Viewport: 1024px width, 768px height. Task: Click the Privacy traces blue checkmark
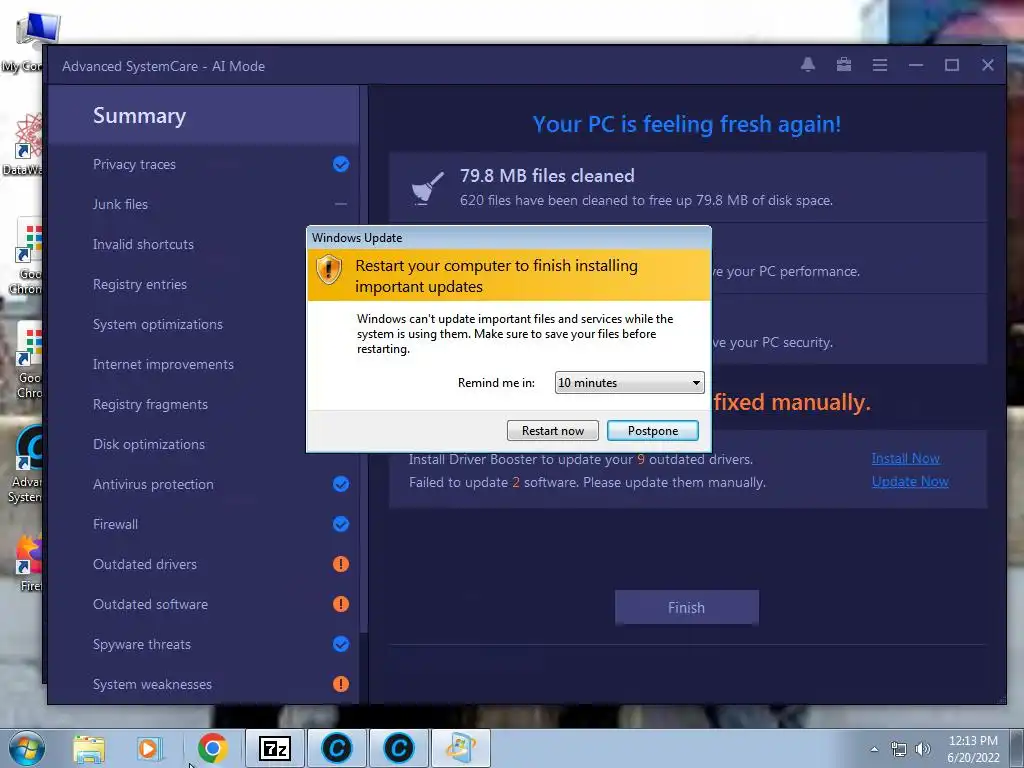[x=341, y=164]
